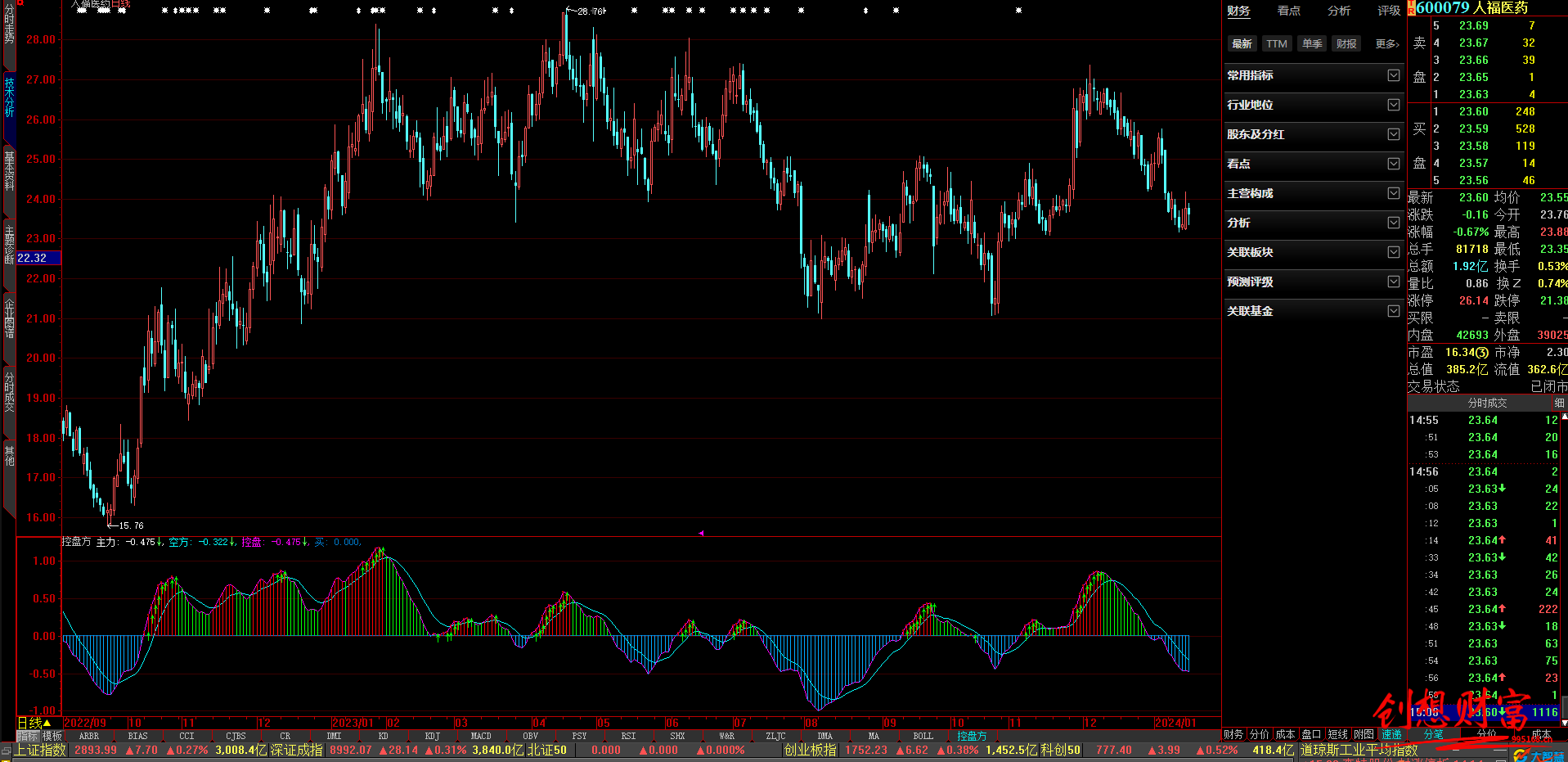Expand the 预测评级 section
Viewport: 1568px width, 762px height.
(1314, 282)
